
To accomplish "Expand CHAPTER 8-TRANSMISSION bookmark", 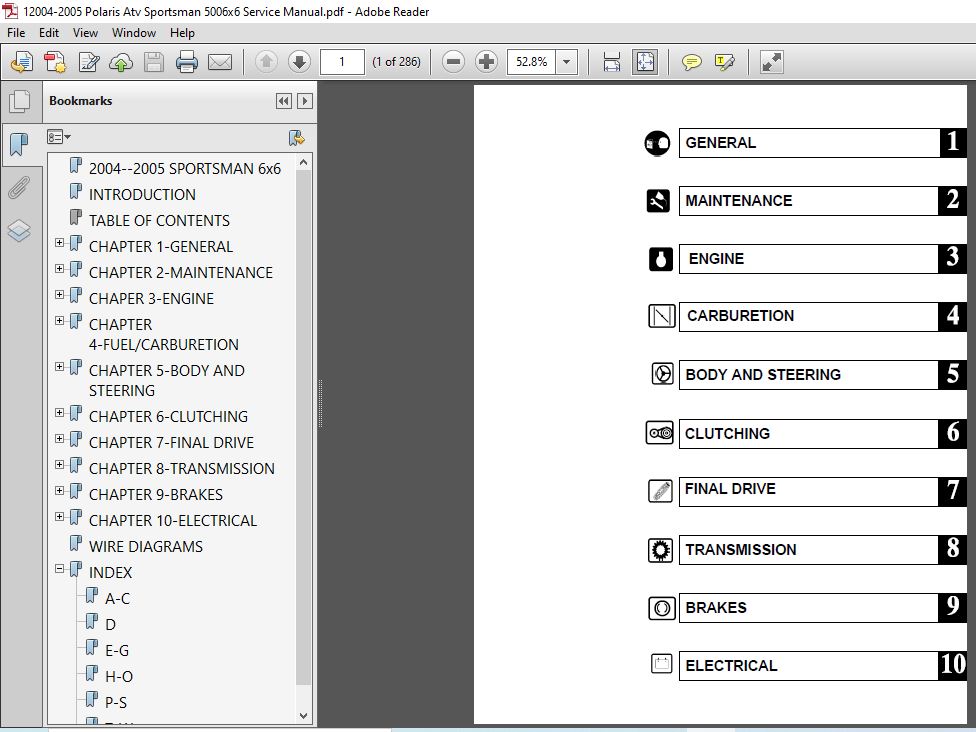I will tap(59, 464).
